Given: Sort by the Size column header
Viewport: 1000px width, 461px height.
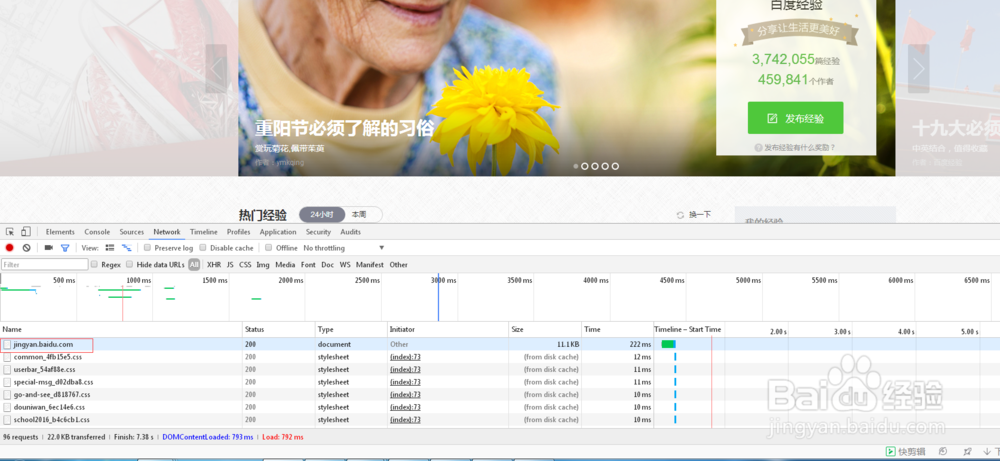Looking at the screenshot, I should [545, 330].
